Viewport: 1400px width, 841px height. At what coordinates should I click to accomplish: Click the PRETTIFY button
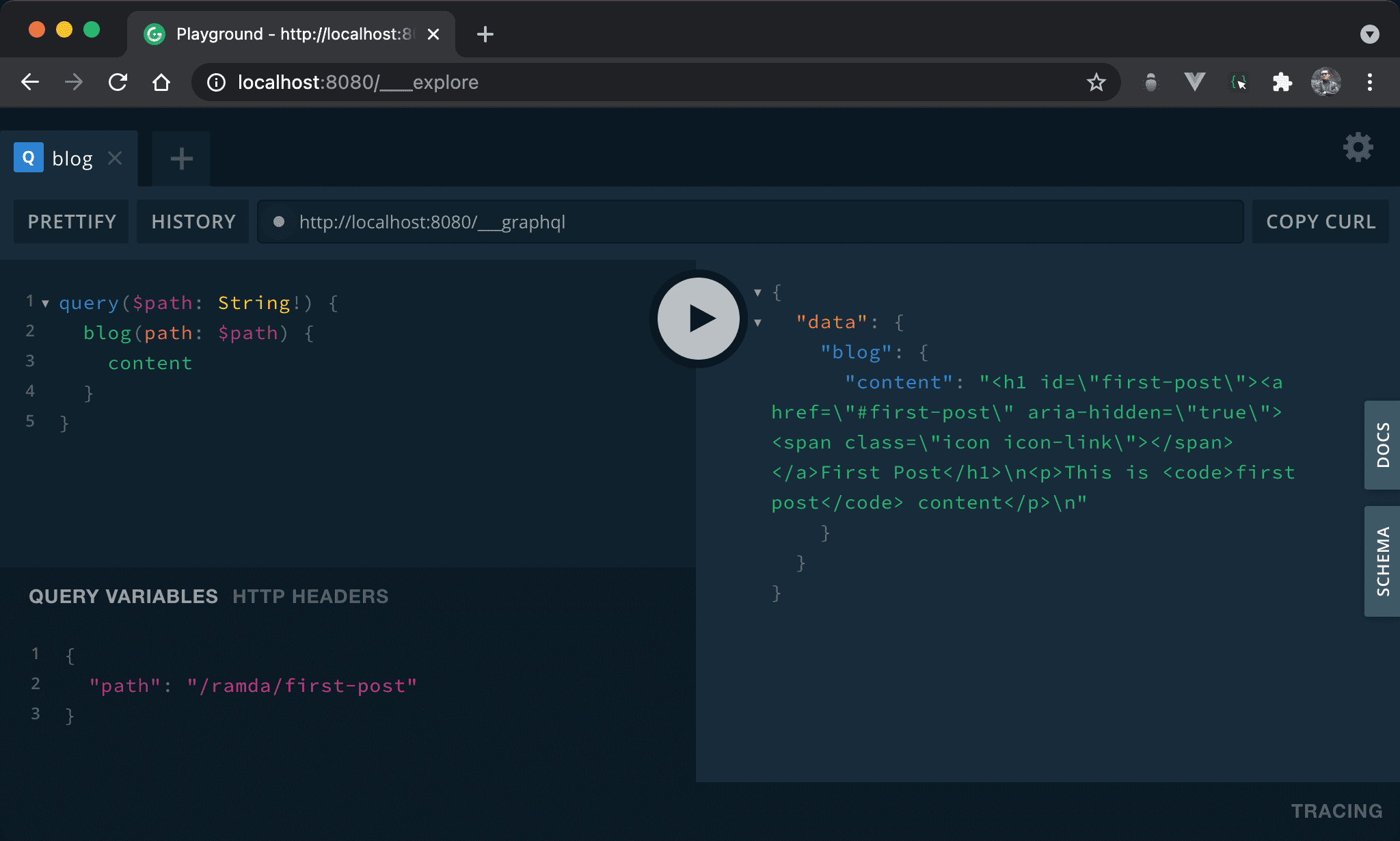coord(71,222)
